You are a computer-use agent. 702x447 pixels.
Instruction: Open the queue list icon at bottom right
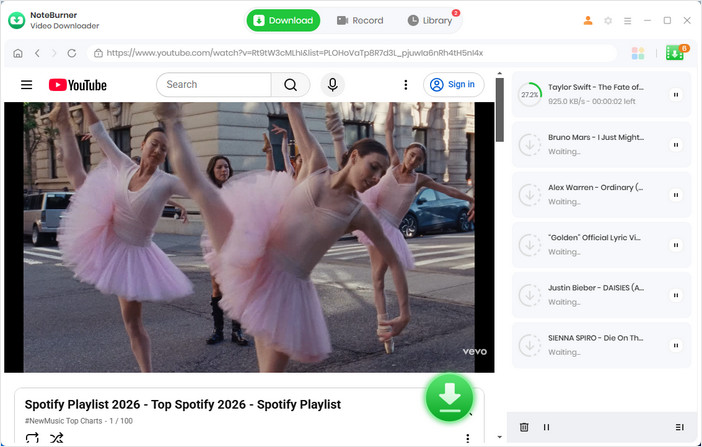tap(680, 427)
